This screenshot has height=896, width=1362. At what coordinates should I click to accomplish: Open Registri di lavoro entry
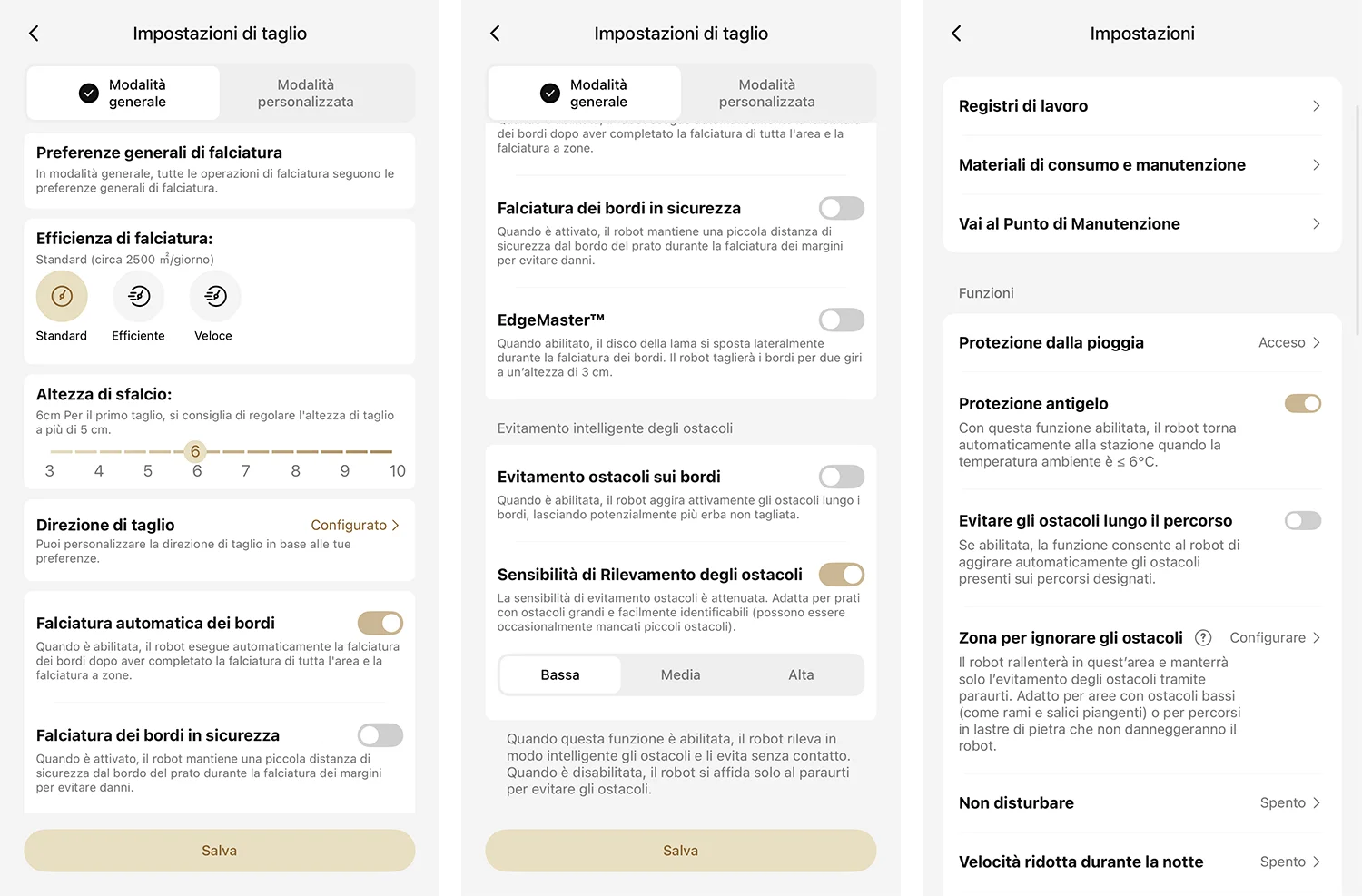click(x=1141, y=106)
